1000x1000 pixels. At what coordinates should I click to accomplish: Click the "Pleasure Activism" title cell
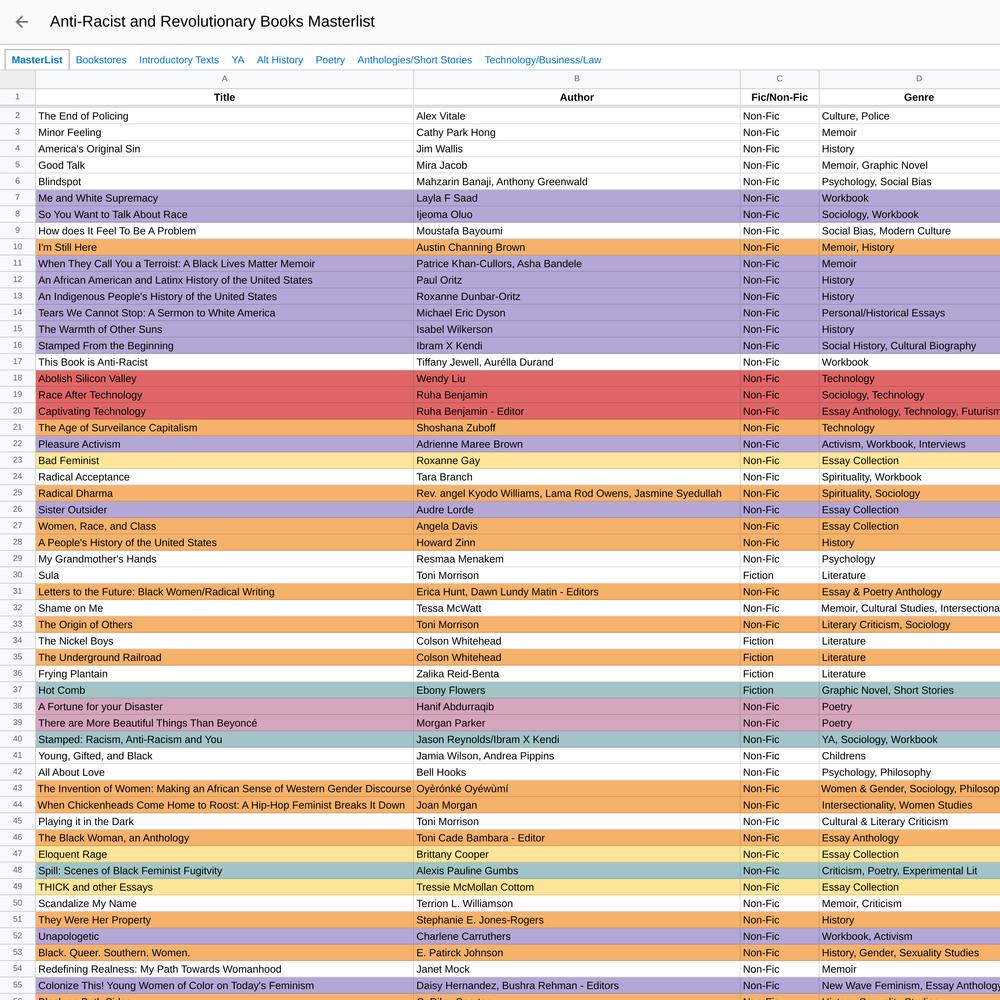click(x=224, y=445)
